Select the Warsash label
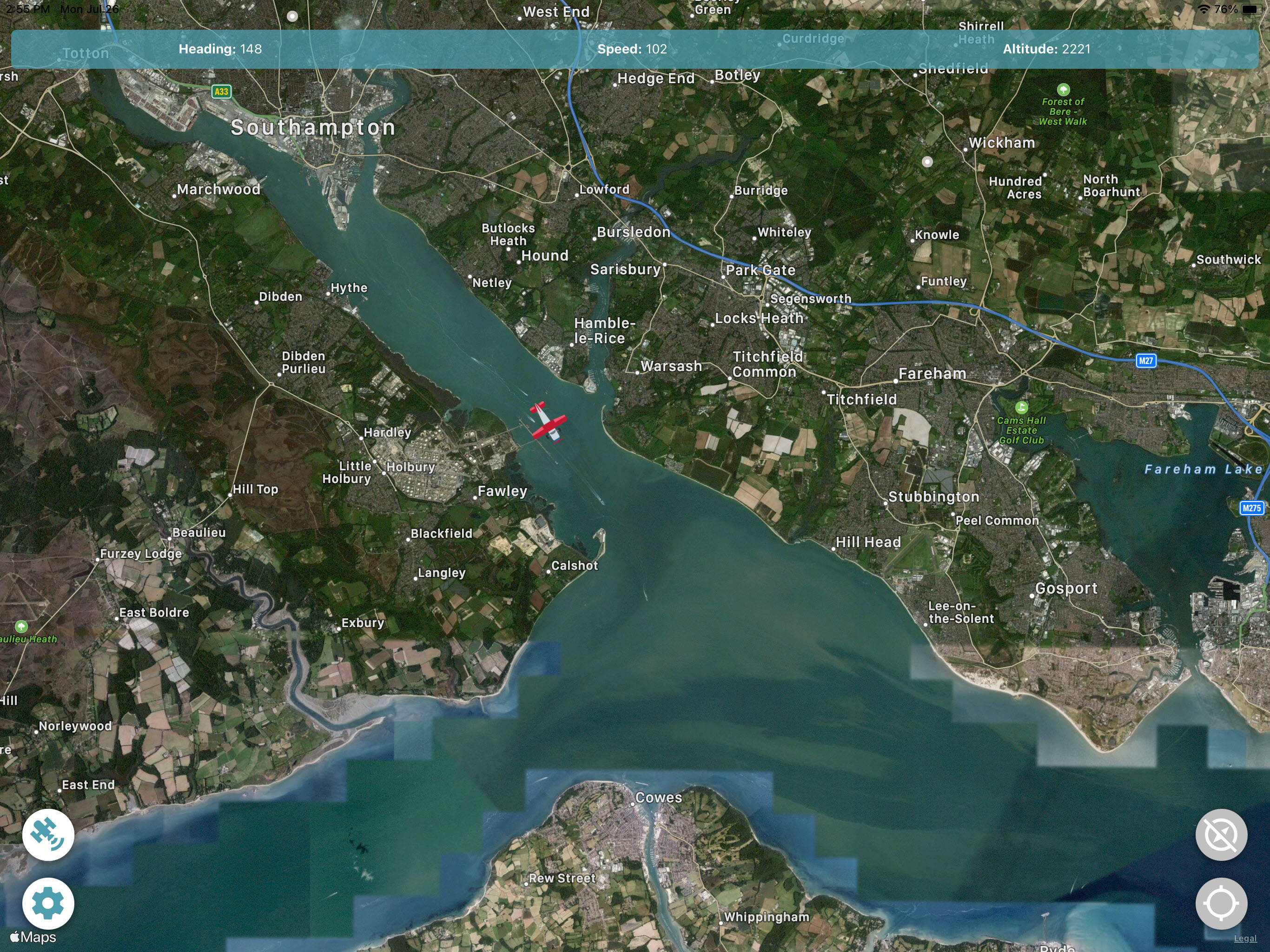1270x952 pixels. (x=671, y=366)
